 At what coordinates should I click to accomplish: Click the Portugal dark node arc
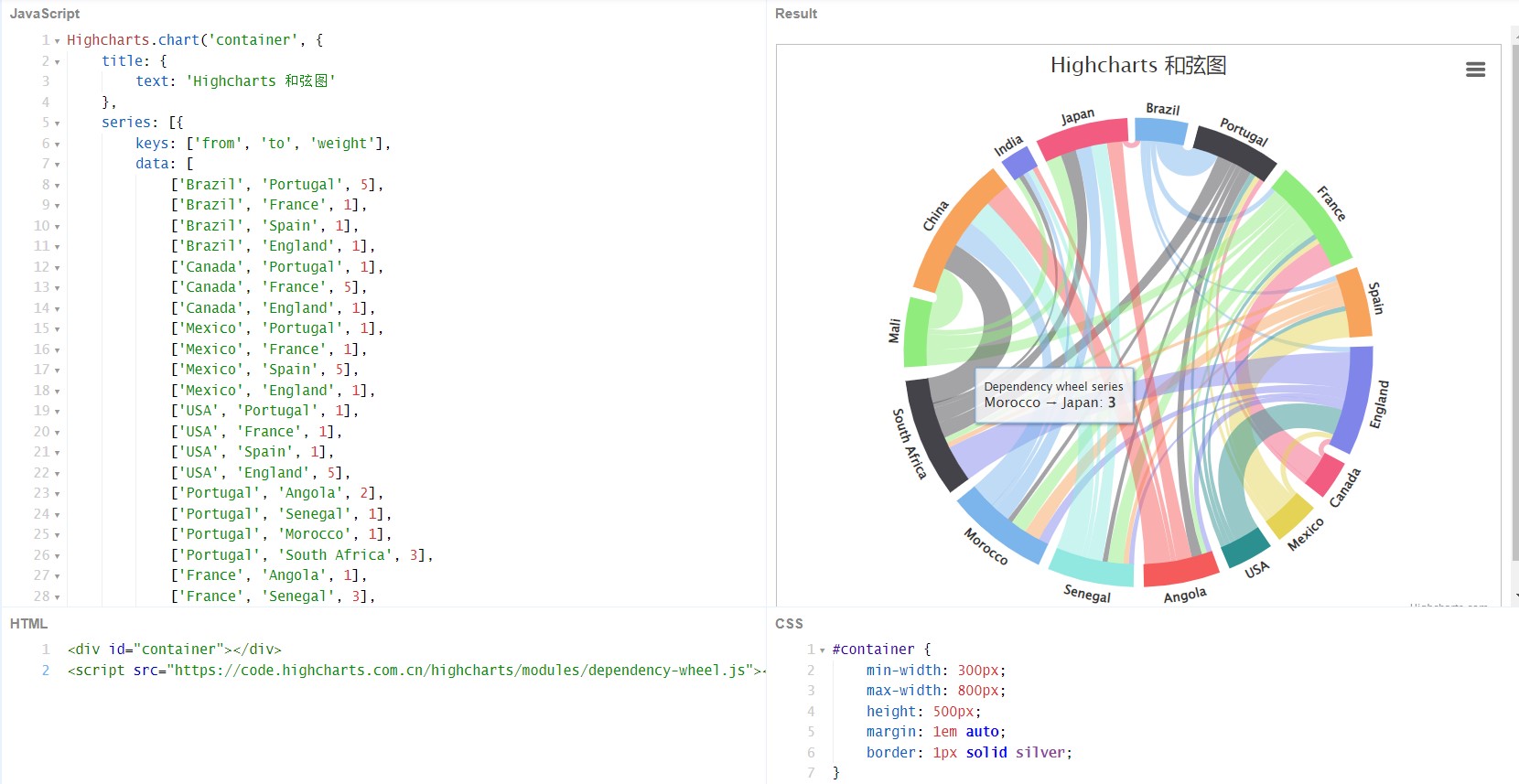click(x=1235, y=152)
